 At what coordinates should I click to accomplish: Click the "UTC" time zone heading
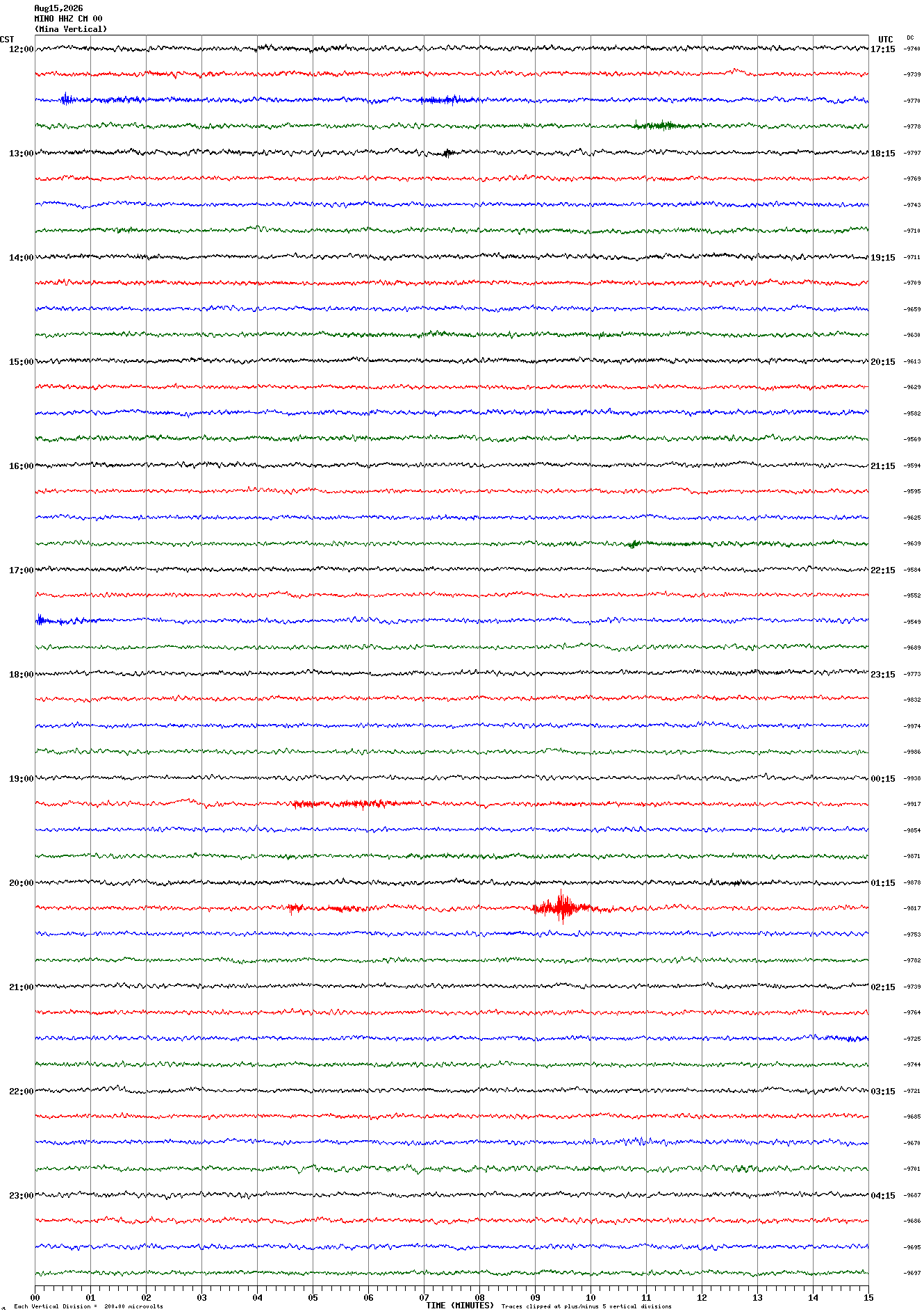point(885,40)
